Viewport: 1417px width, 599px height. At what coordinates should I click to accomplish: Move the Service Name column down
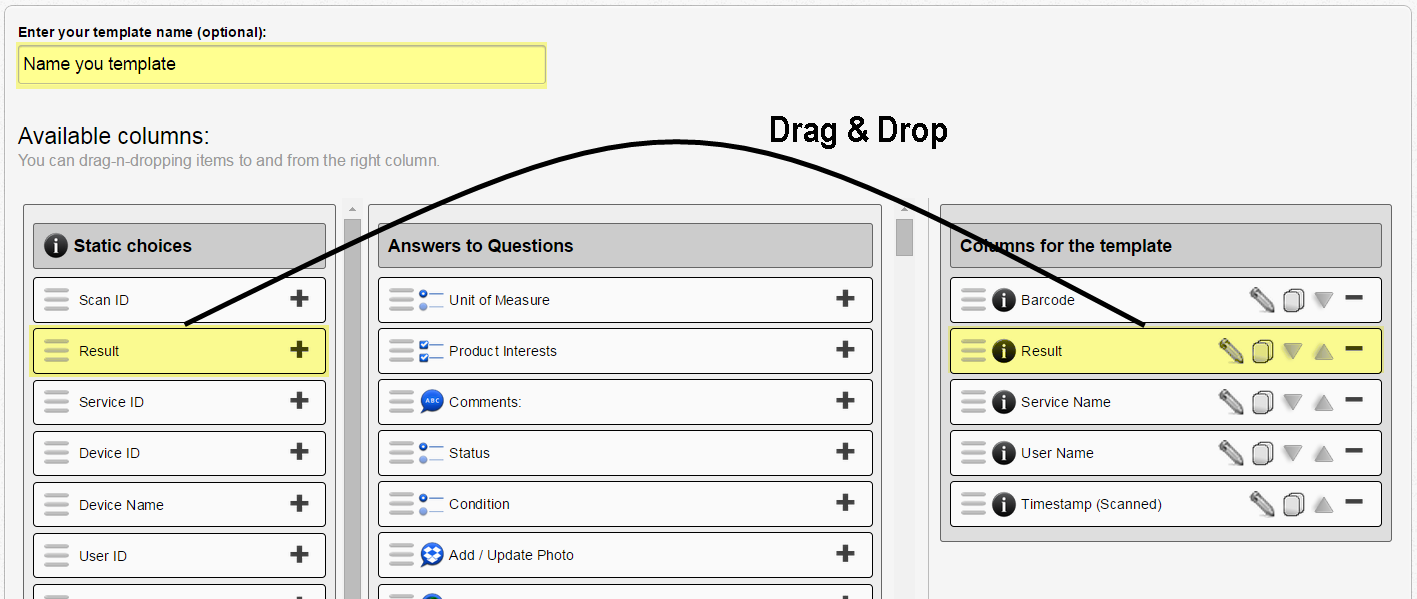[1293, 402]
